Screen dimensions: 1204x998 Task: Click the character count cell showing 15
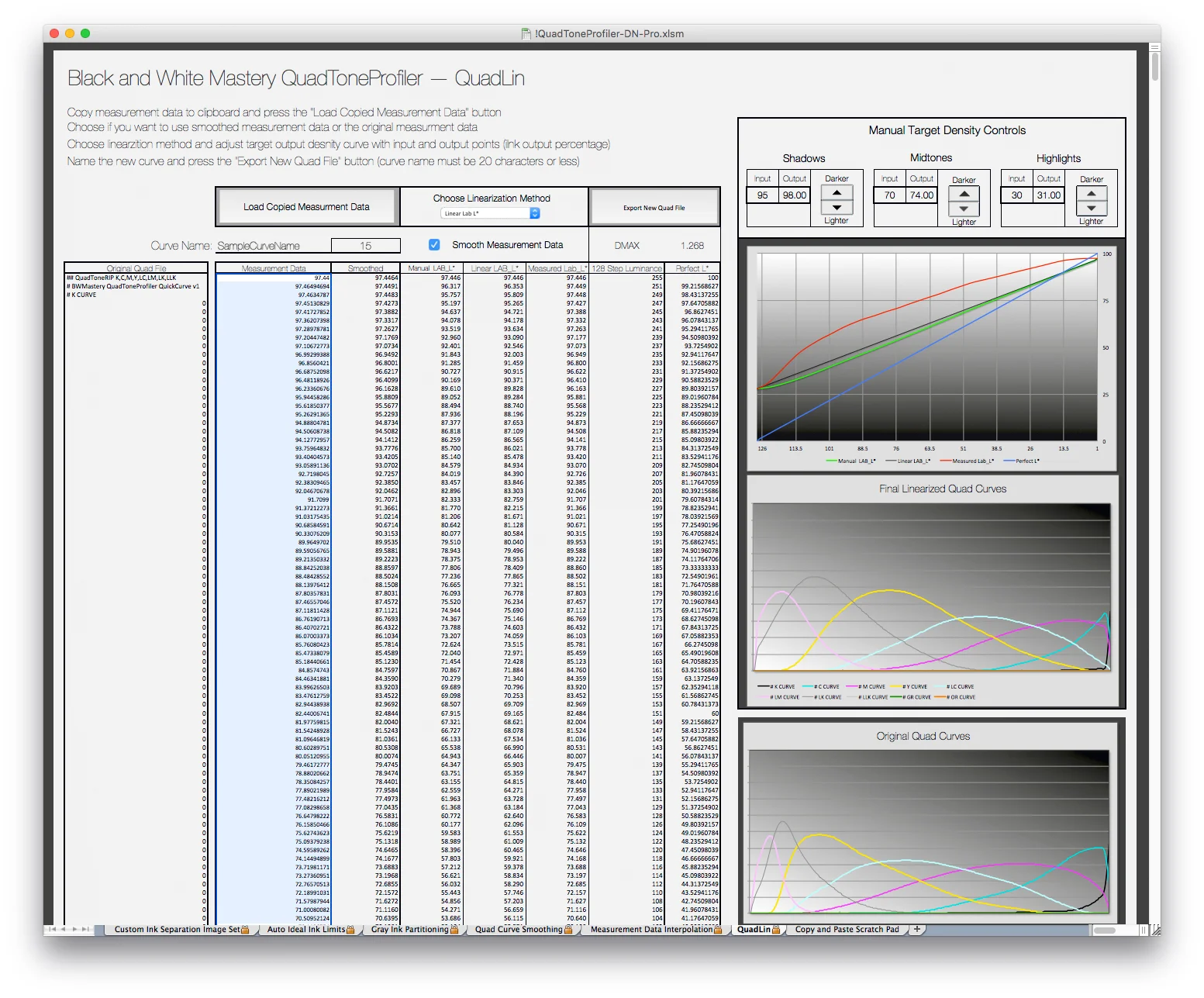tap(365, 246)
